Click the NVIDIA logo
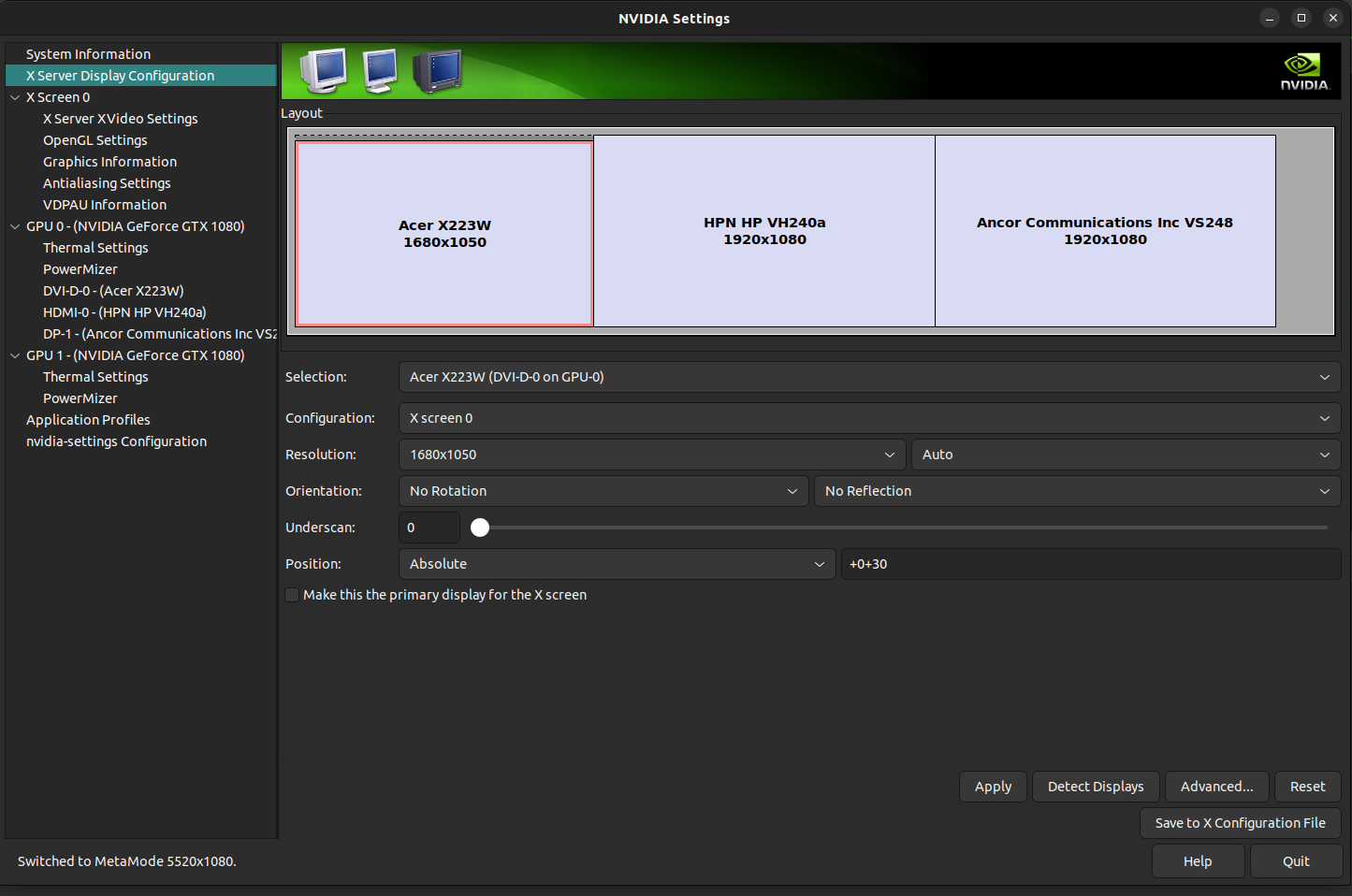The height and width of the screenshot is (896, 1352). (x=1304, y=69)
